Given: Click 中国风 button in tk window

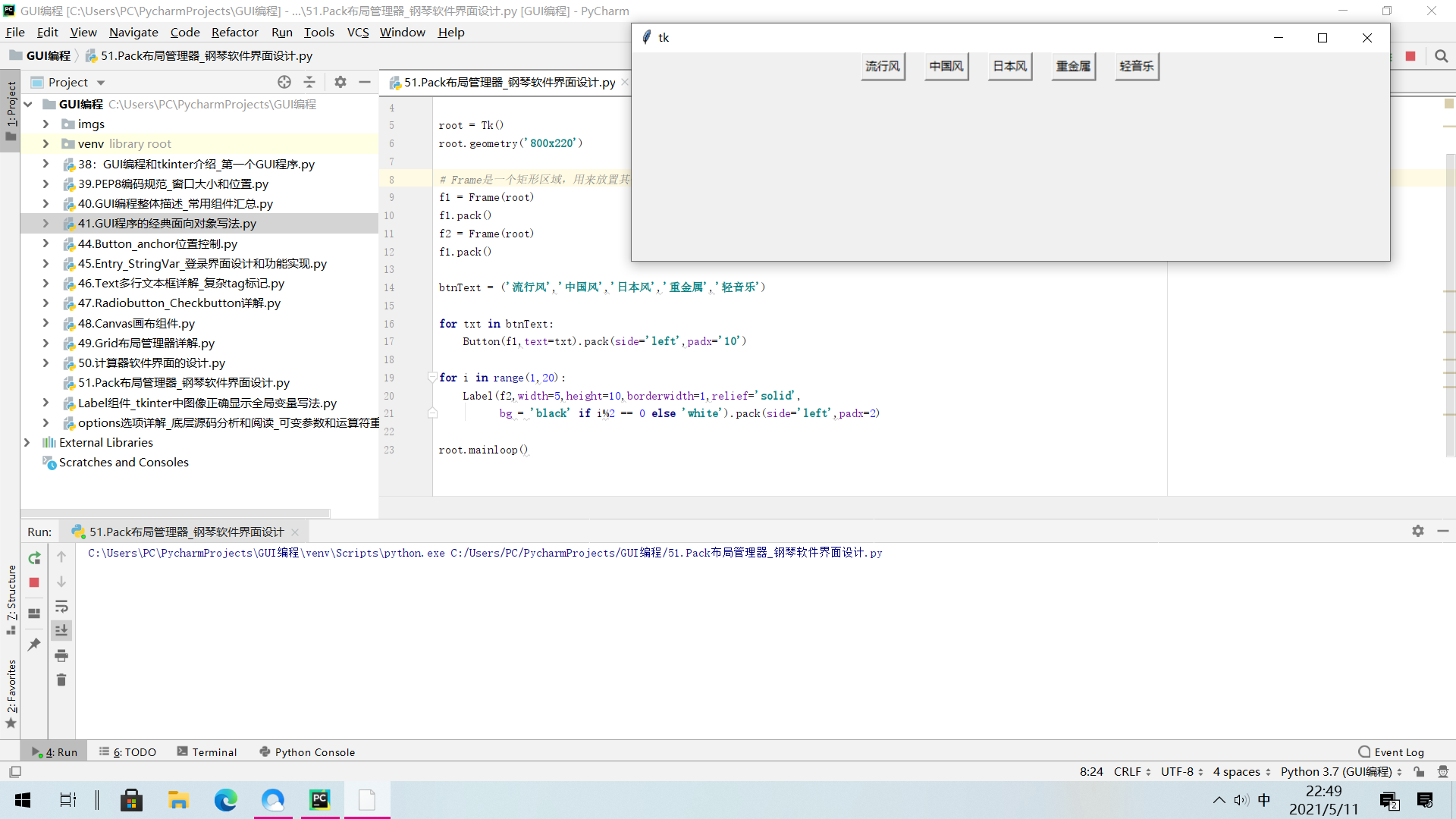Looking at the screenshot, I should click(x=946, y=67).
